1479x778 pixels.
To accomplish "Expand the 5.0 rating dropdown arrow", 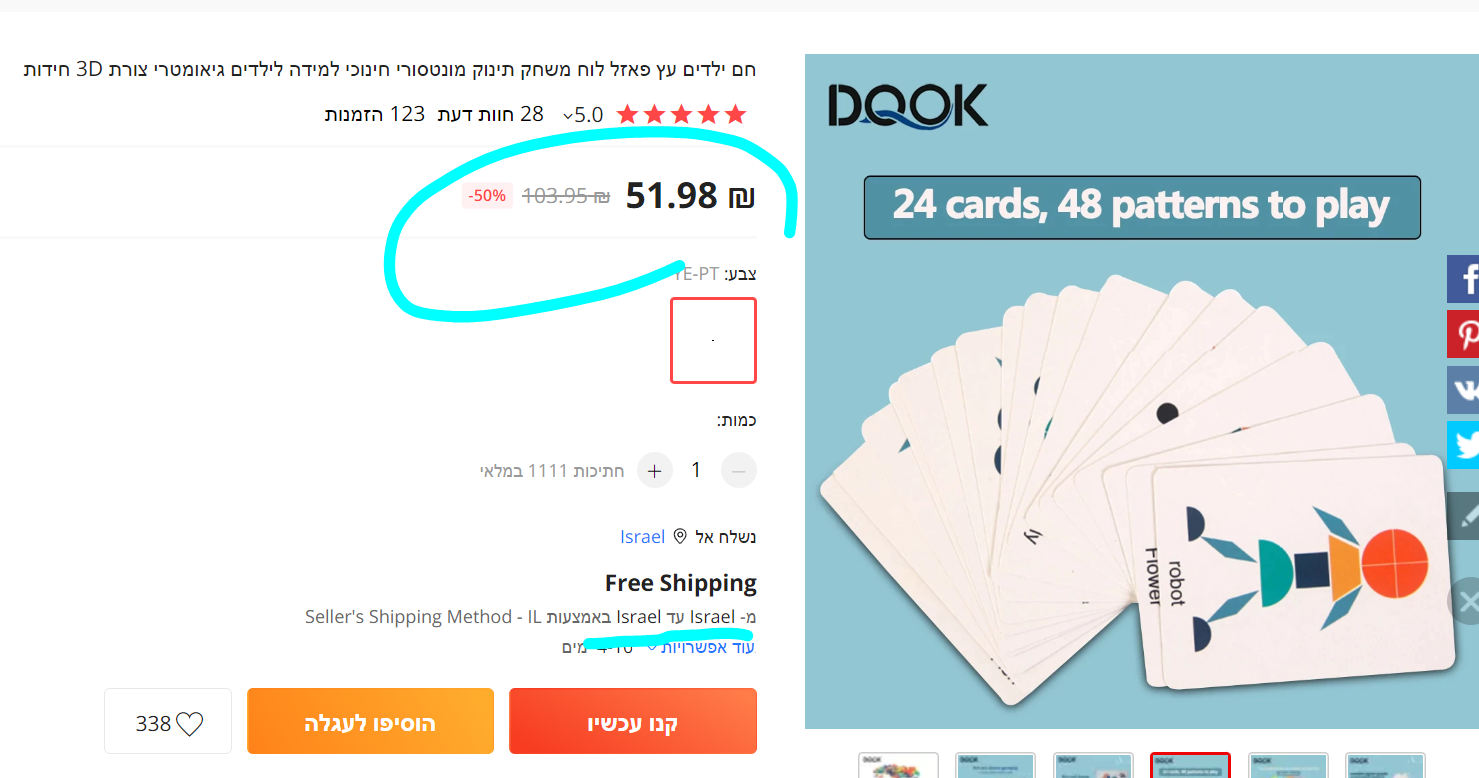I will [568, 116].
